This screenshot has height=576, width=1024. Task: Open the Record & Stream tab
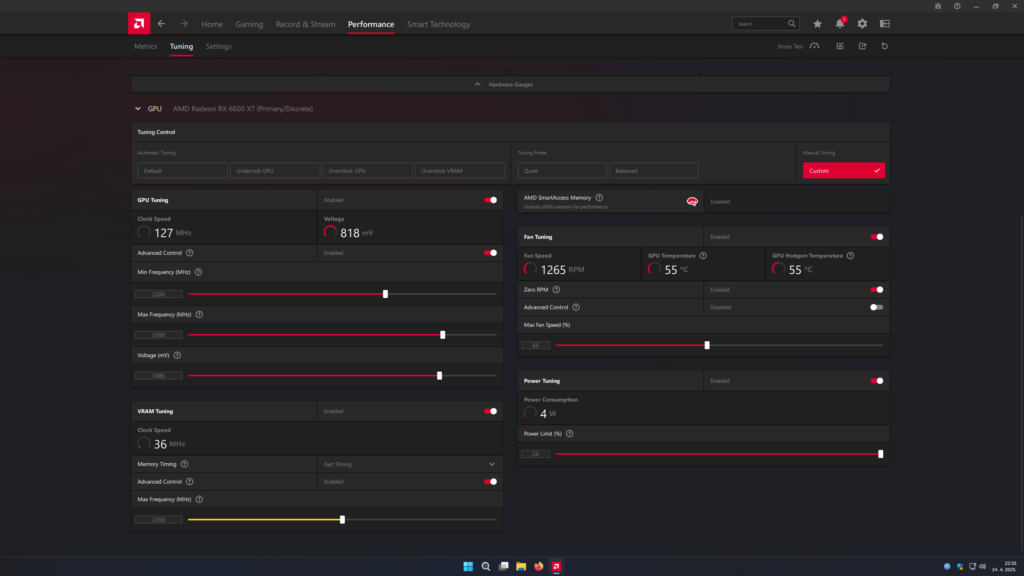point(305,24)
